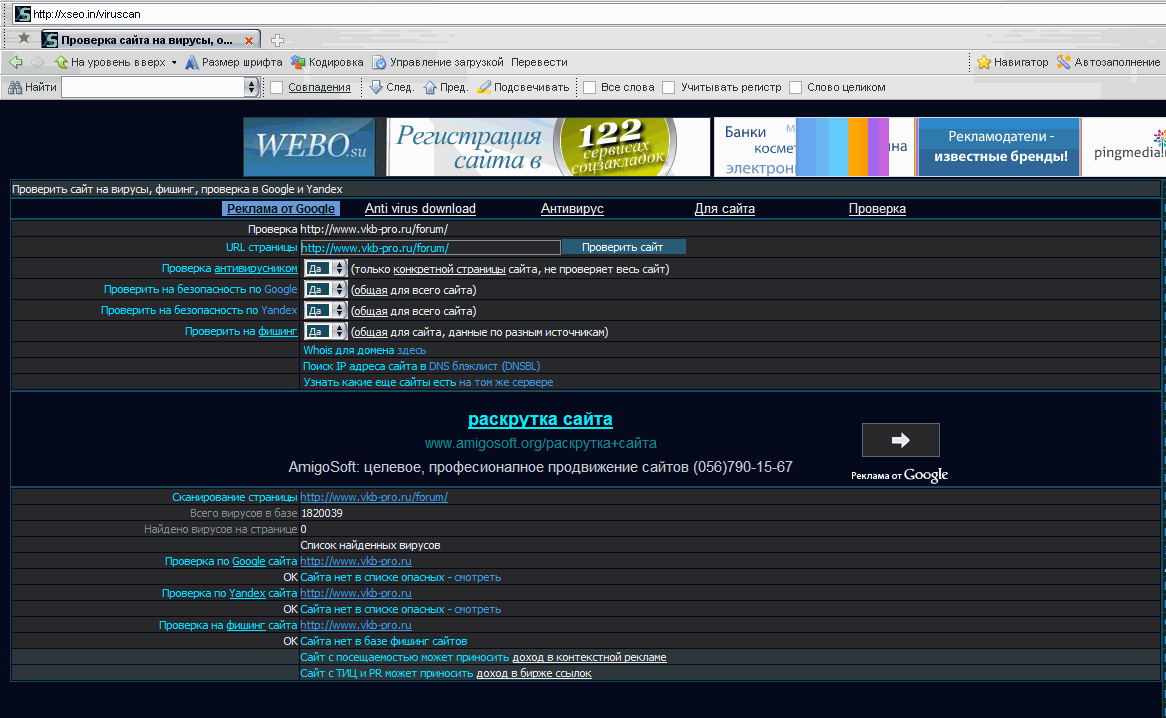Open the www.amigosoft.org ad URL
The width and height of the screenshot is (1166, 718).
click(541, 444)
